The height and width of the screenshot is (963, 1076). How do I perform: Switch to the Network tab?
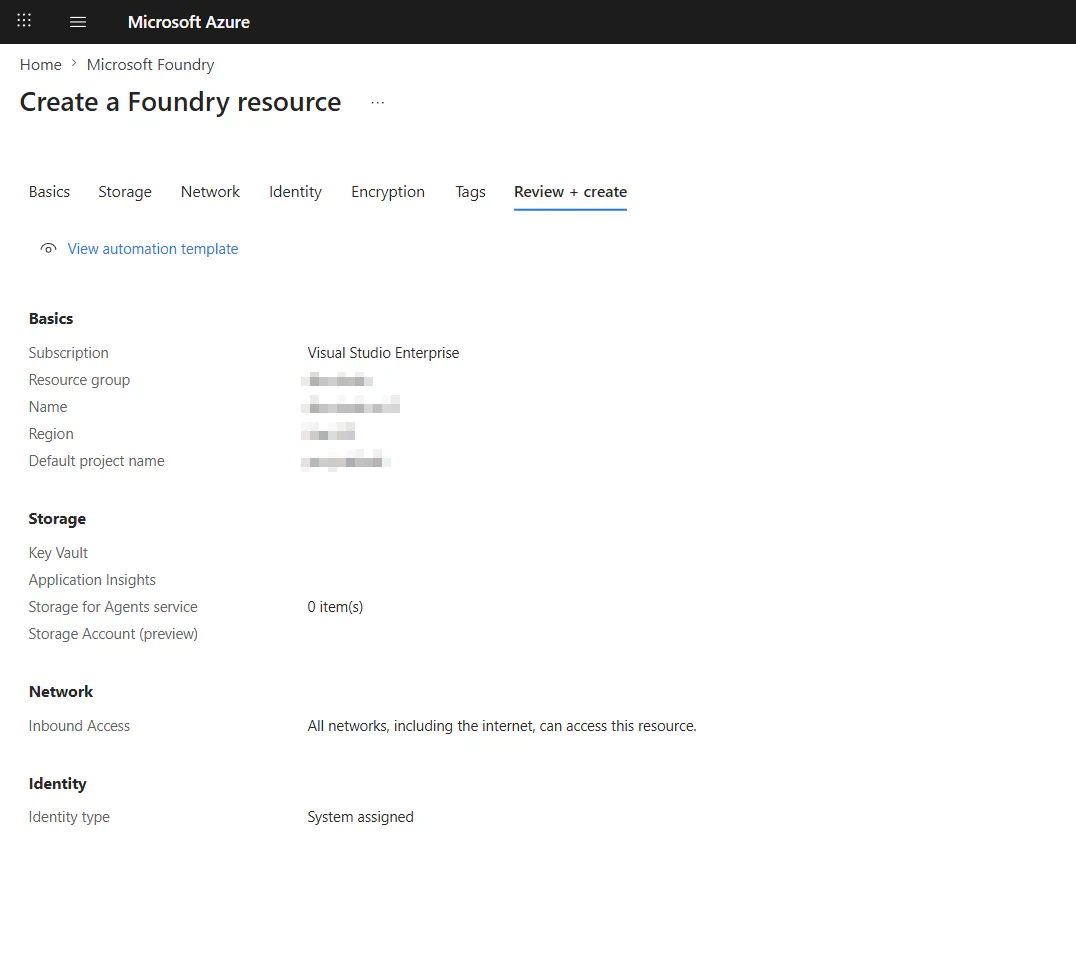click(x=210, y=192)
